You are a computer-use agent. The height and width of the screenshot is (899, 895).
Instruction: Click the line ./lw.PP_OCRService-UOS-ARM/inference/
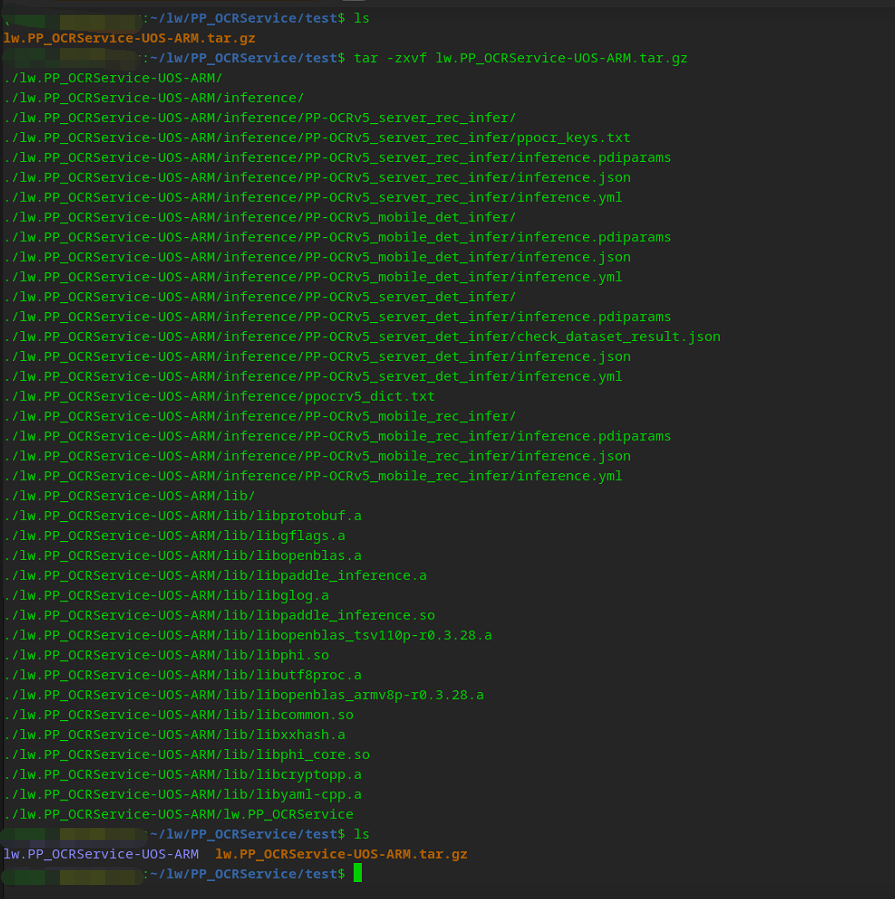(x=154, y=98)
